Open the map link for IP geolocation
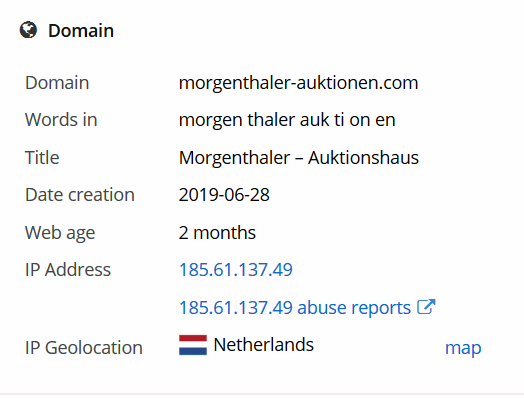Viewport: 524px width, 398px height. 463,348
